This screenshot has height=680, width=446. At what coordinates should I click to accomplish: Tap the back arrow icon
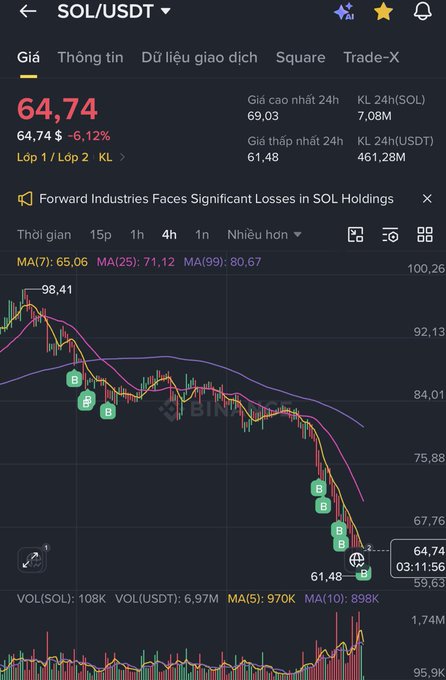(x=28, y=11)
